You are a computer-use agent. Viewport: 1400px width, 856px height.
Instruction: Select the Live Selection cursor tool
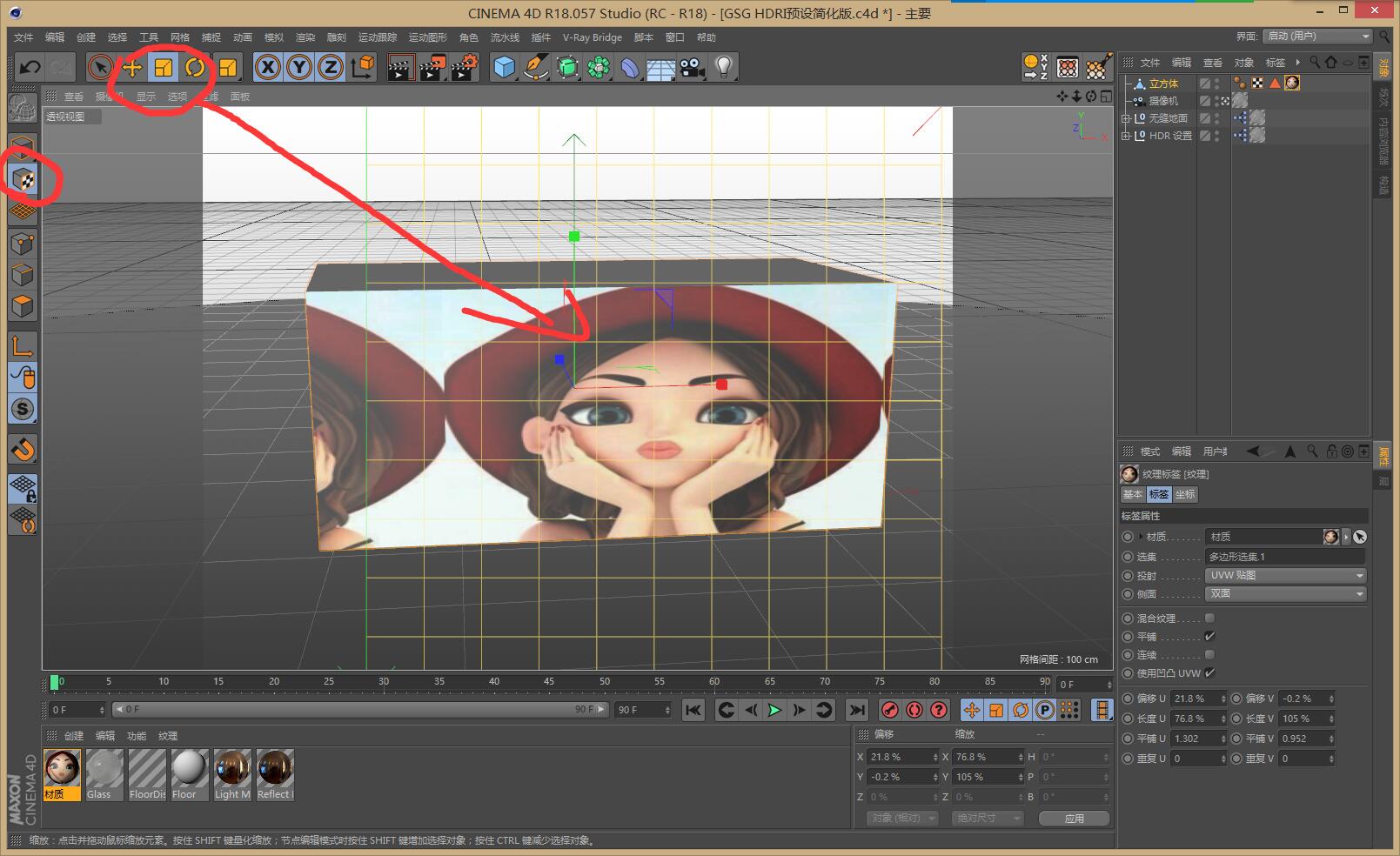click(x=100, y=67)
